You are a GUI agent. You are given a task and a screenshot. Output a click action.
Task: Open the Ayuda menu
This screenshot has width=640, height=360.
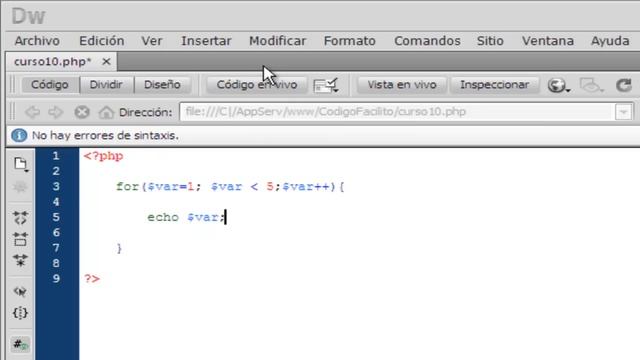click(x=610, y=41)
